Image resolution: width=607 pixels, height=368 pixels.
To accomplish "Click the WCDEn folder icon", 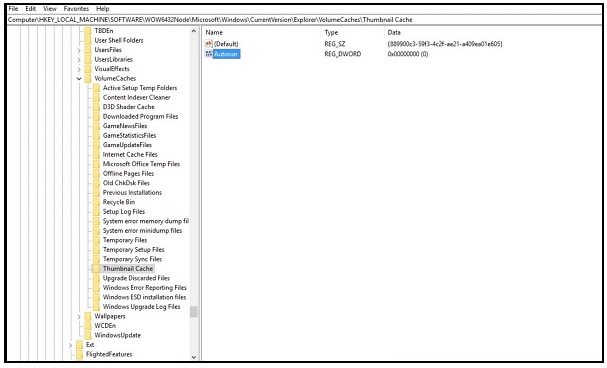I will coord(88,326).
